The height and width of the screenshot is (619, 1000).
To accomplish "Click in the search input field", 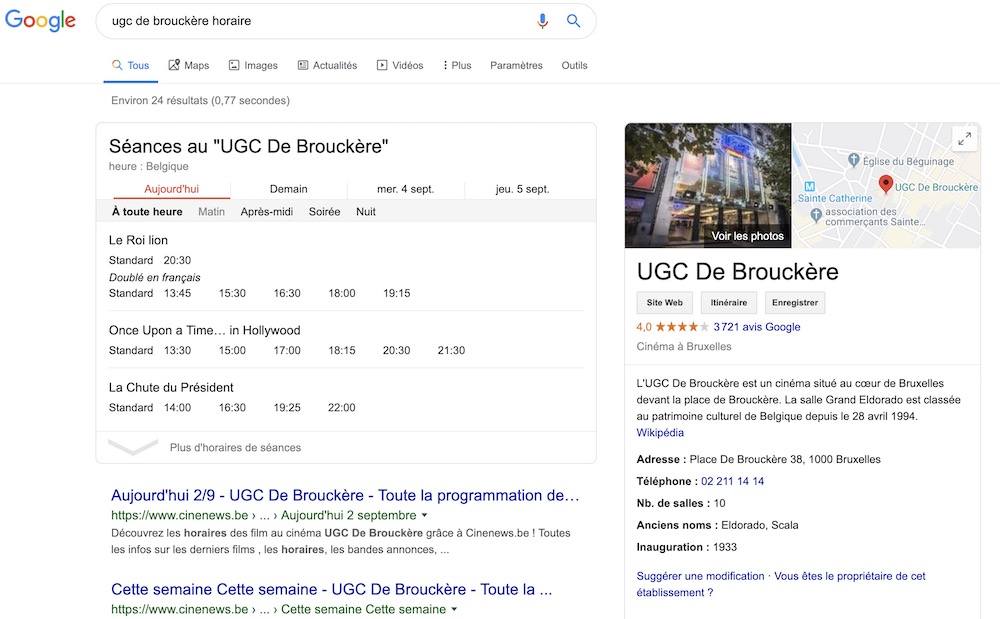I will [x=319, y=21].
